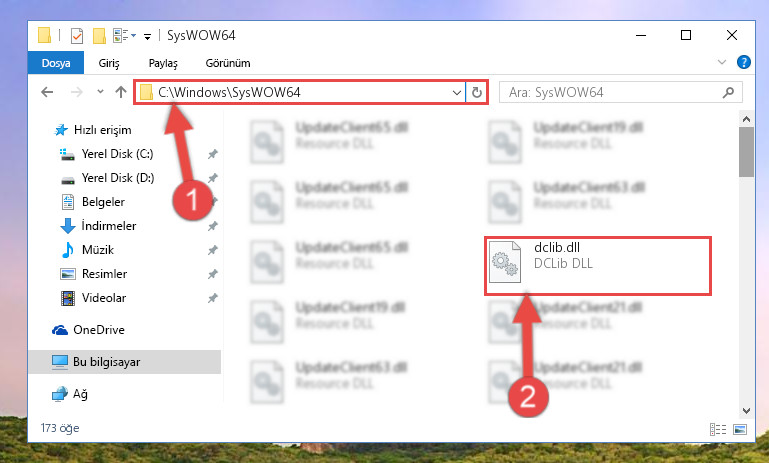Viewport: 769px width, 463px height.
Task: Toggle the pin beside Videolar
Action: click(212, 298)
